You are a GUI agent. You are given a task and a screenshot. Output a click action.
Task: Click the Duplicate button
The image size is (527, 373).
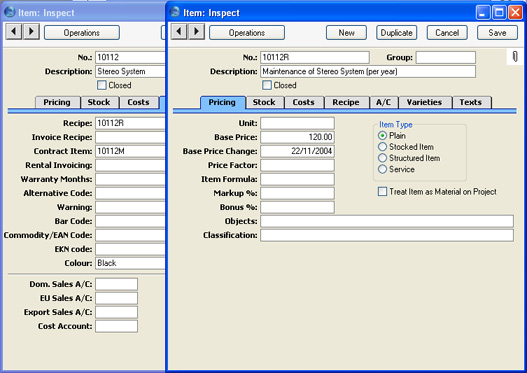click(396, 33)
